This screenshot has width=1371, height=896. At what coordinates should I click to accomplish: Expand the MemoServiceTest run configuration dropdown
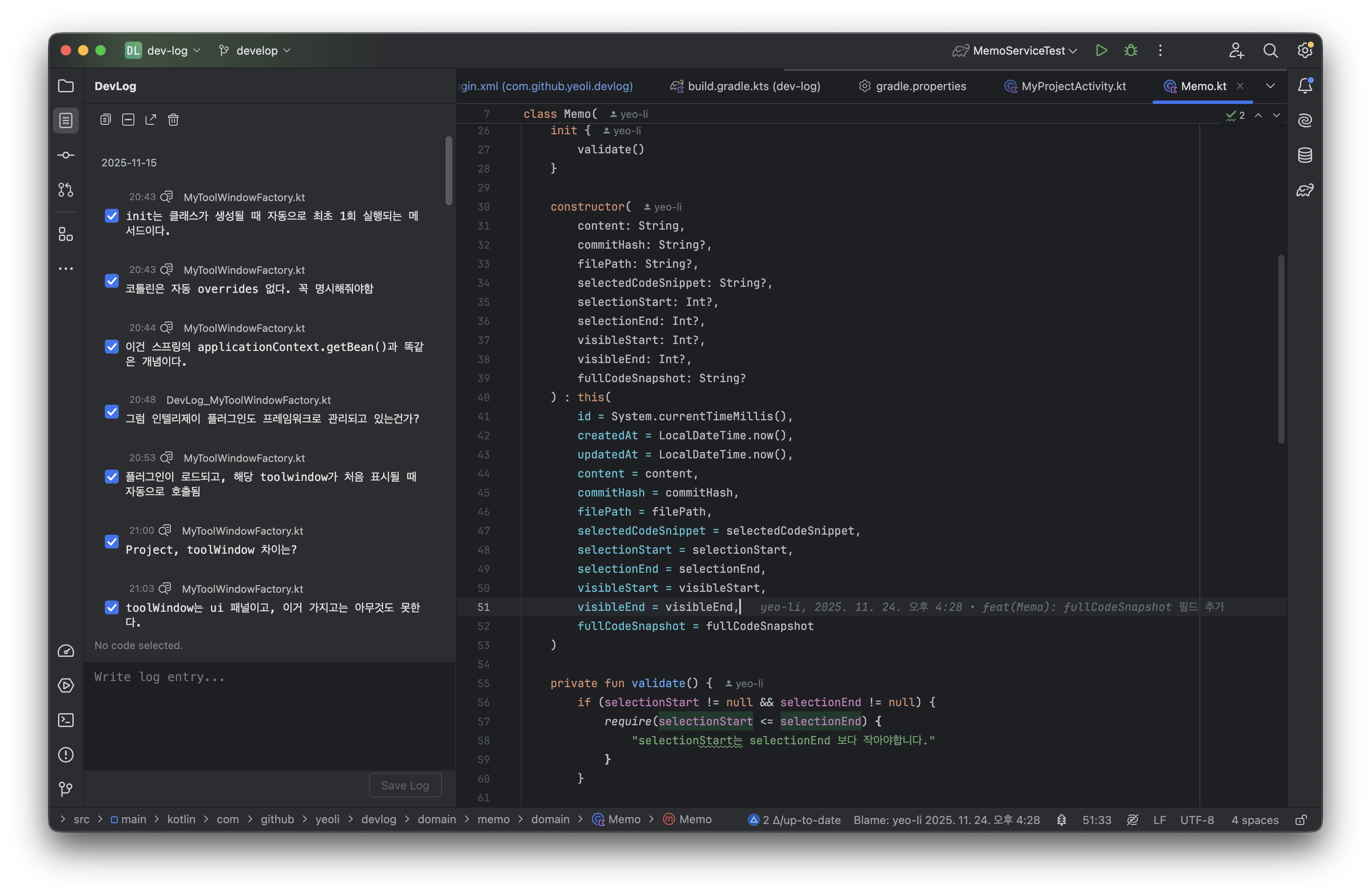coord(1072,51)
